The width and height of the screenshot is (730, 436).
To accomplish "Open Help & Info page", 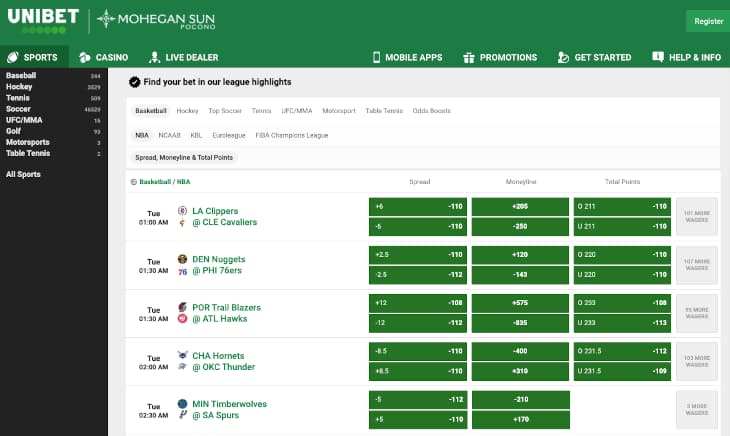I will point(687,57).
